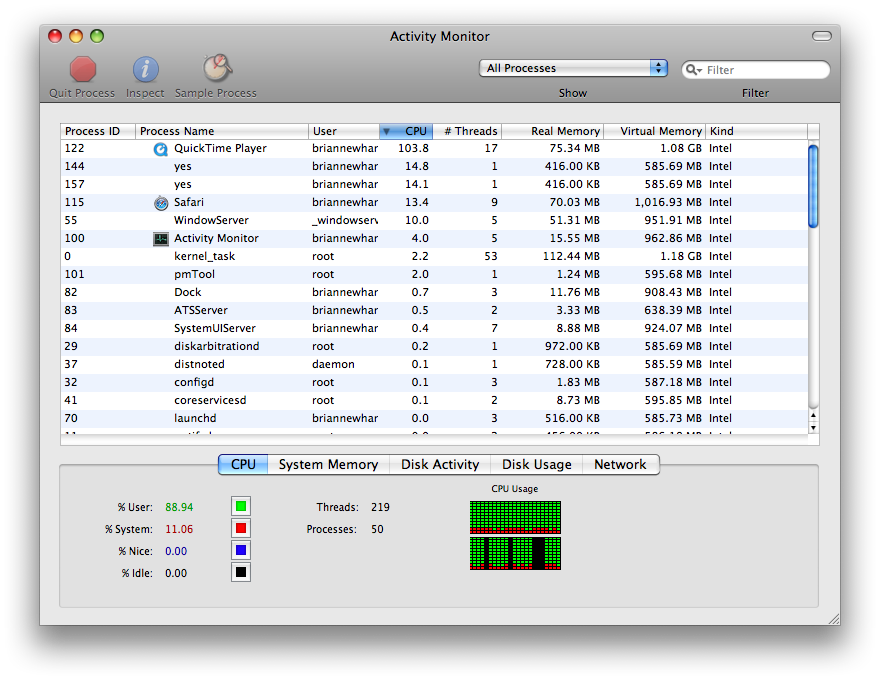Select the ATSServer process row
The width and height of the screenshot is (880, 680).
[x=434, y=310]
